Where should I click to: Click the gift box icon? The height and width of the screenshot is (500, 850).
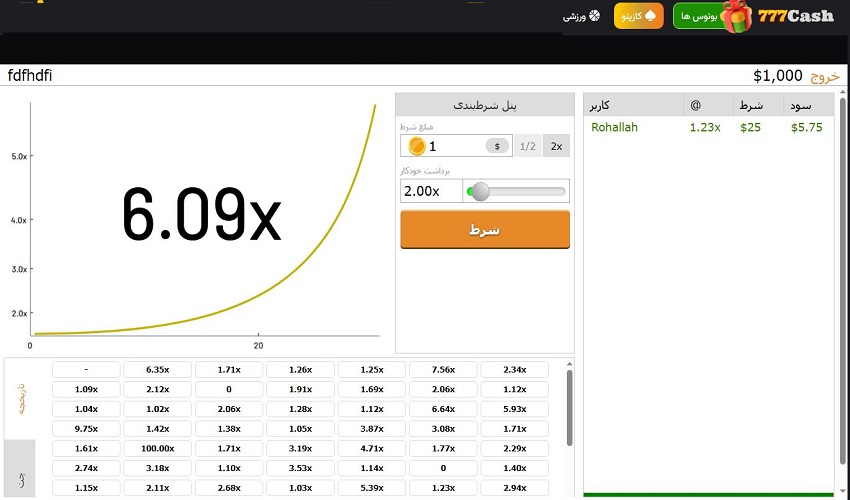737,15
